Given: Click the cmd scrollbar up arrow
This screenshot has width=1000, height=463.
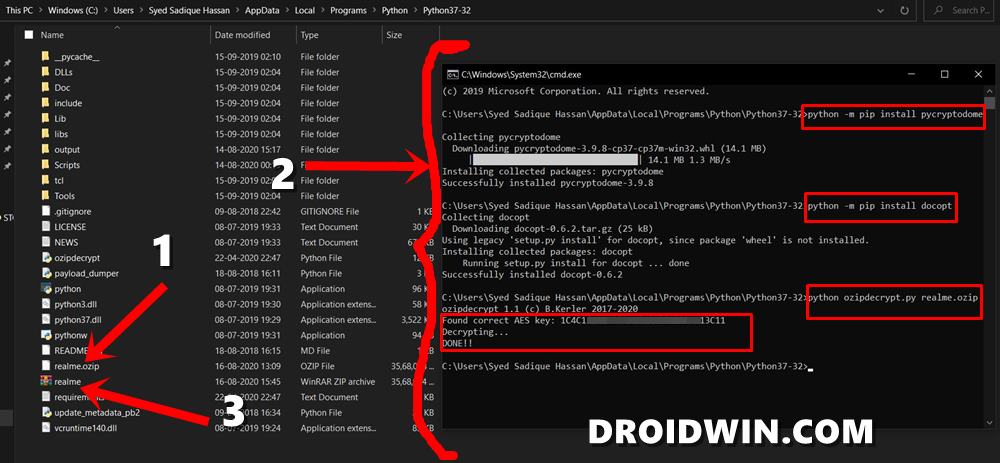Looking at the screenshot, I should tap(989, 91).
